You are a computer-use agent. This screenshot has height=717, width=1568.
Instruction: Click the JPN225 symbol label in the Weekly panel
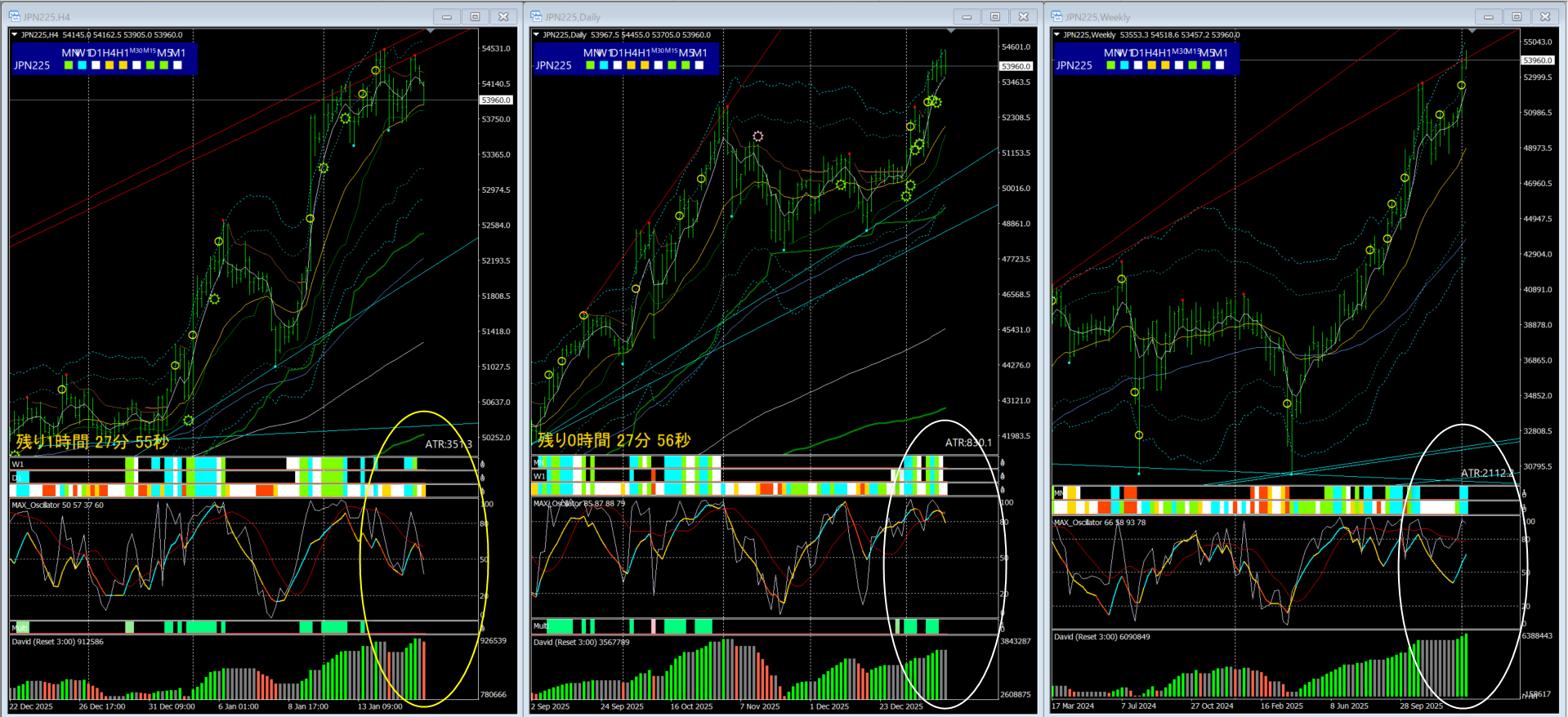tap(1074, 65)
